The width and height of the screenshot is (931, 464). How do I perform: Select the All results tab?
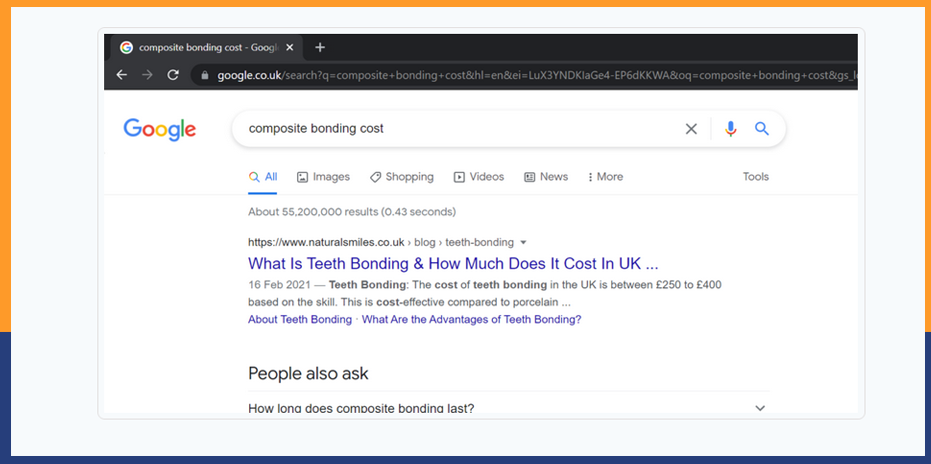(262, 177)
